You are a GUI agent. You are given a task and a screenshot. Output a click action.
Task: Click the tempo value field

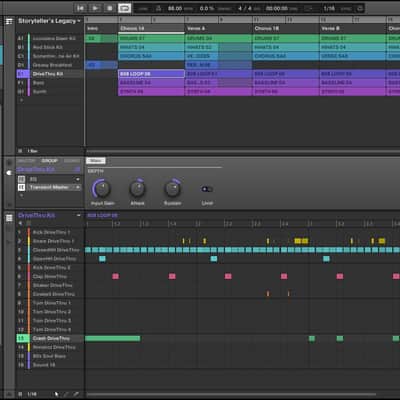[175, 8]
